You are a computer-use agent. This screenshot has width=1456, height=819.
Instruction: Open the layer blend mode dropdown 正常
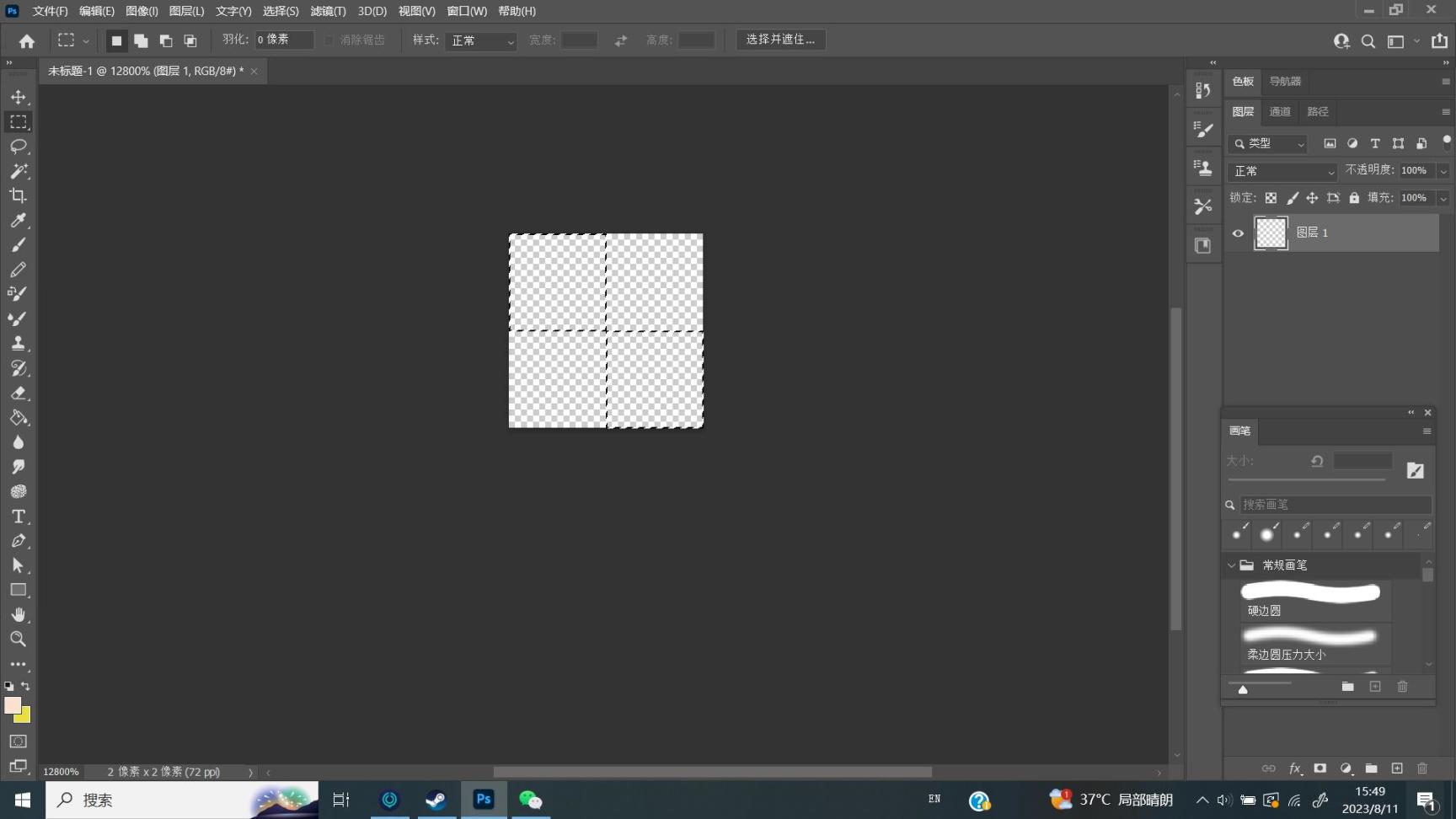1282,171
